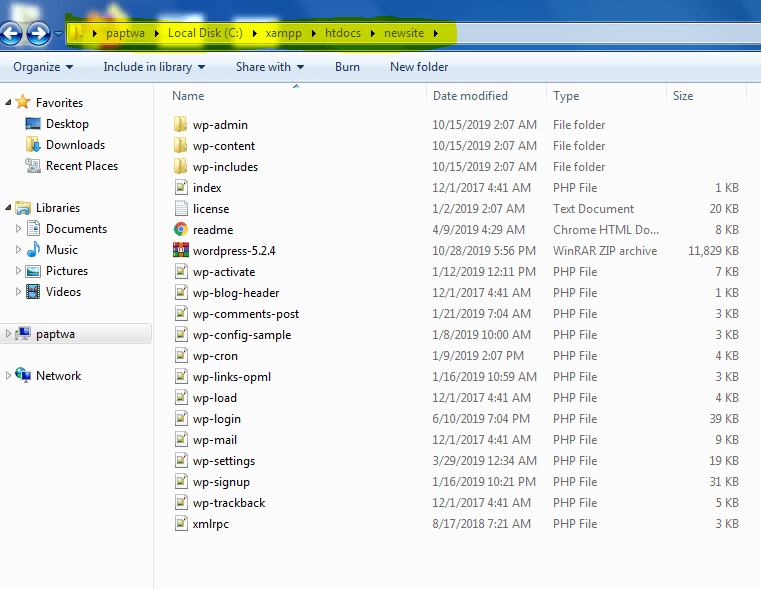Click the wp-mail file icon
The height and width of the screenshot is (589, 761).
(181, 439)
